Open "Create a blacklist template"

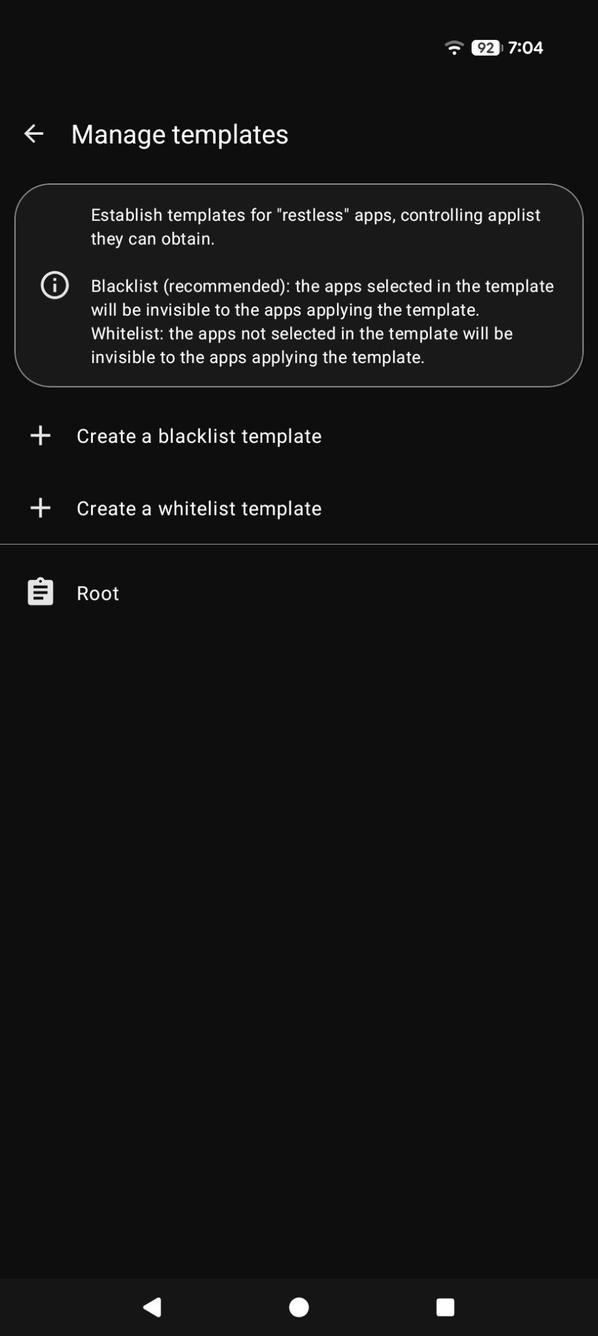pyautogui.click(x=198, y=435)
